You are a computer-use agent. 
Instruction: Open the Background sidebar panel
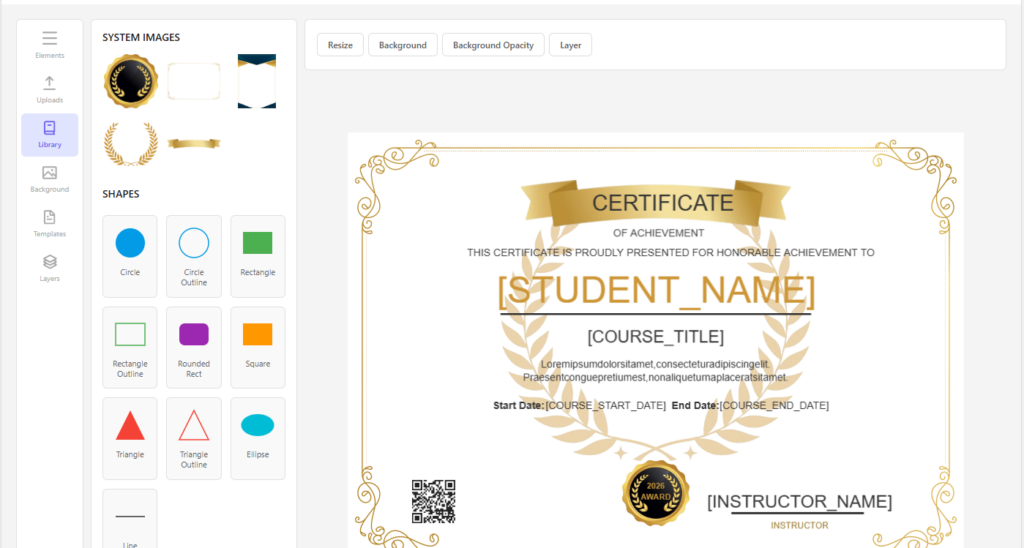pyautogui.click(x=49, y=179)
